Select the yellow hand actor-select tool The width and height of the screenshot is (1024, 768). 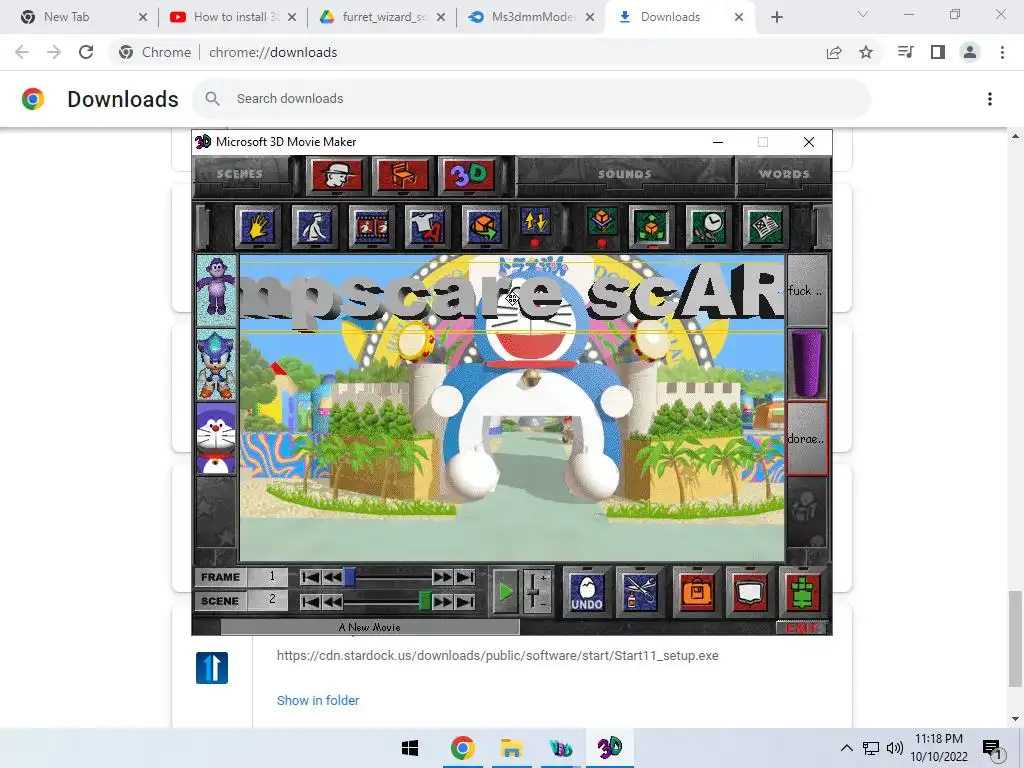pyautogui.click(x=258, y=227)
